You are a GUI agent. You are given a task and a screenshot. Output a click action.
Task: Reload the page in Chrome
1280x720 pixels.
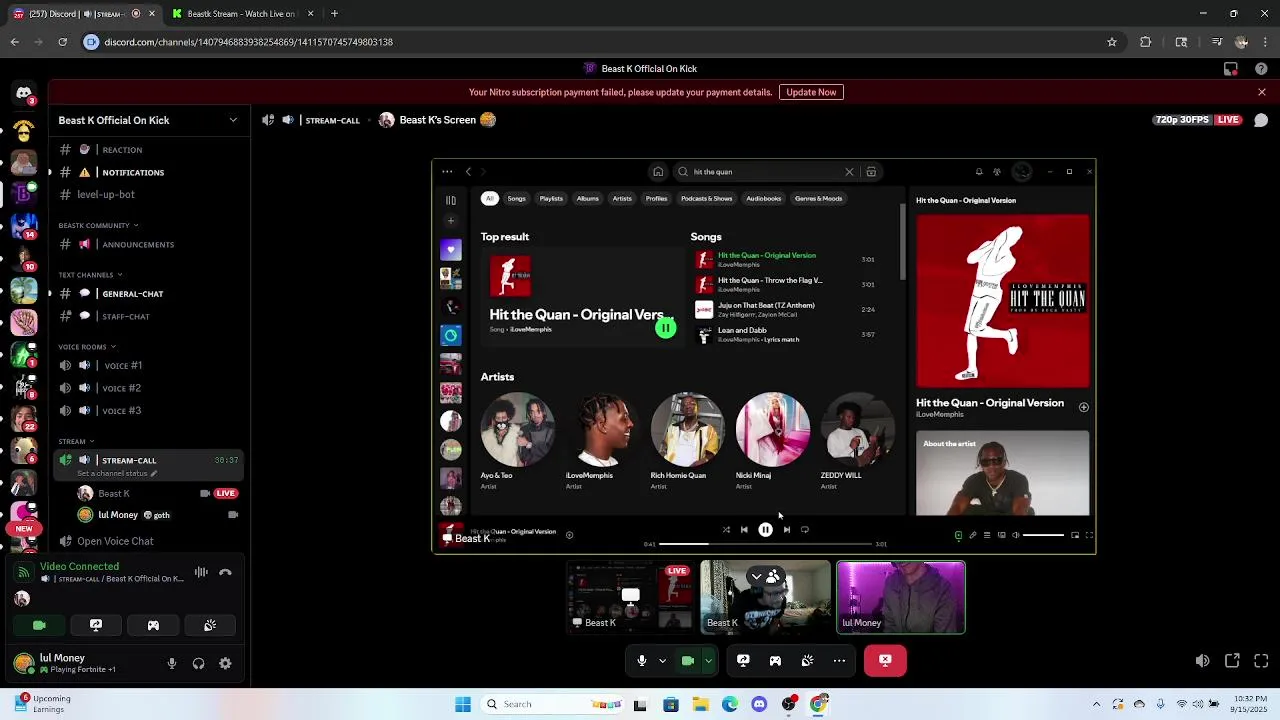[62, 42]
